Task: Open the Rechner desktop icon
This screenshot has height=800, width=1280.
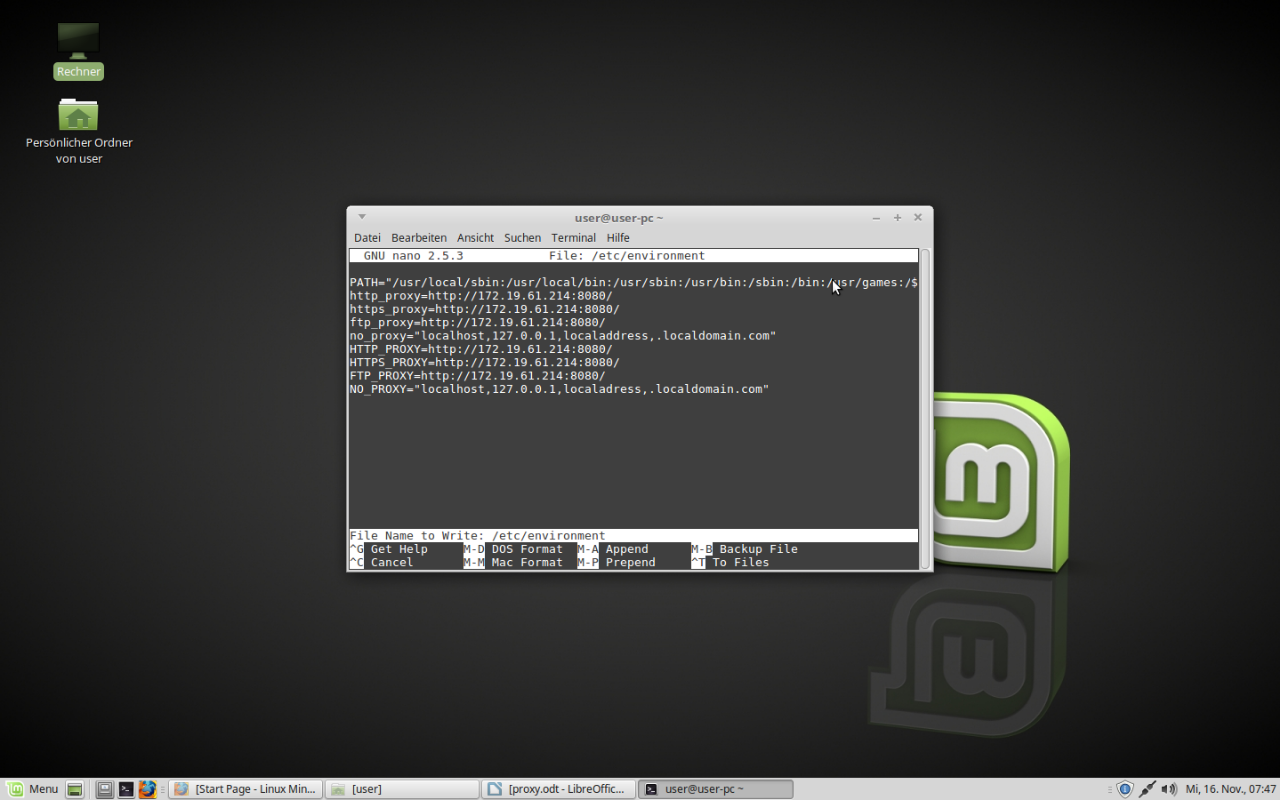Action: click(78, 50)
